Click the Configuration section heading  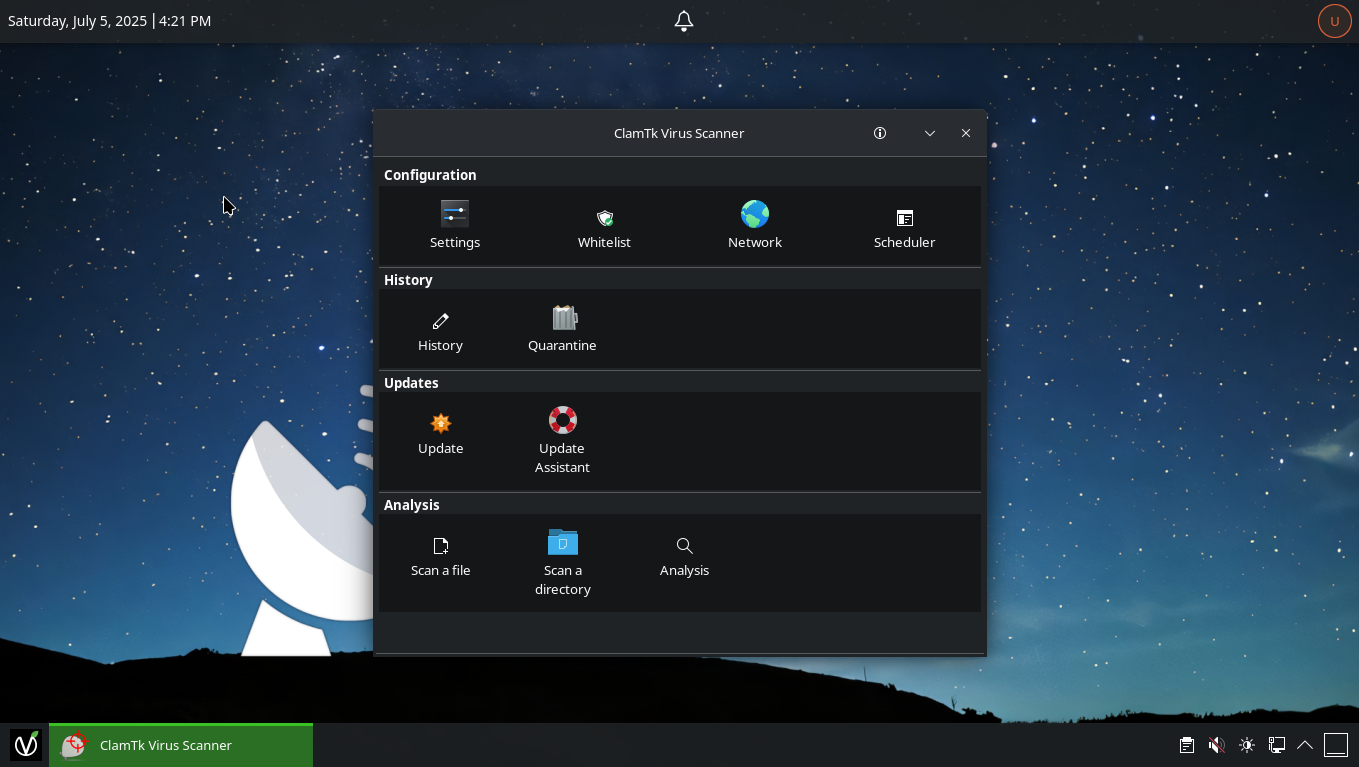pos(430,175)
